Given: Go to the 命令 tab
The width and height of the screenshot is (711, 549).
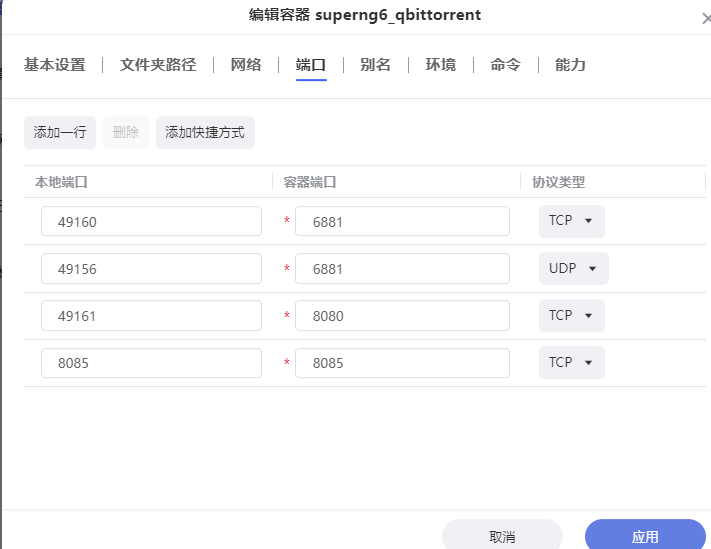Looking at the screenshot, I should 505,65.
